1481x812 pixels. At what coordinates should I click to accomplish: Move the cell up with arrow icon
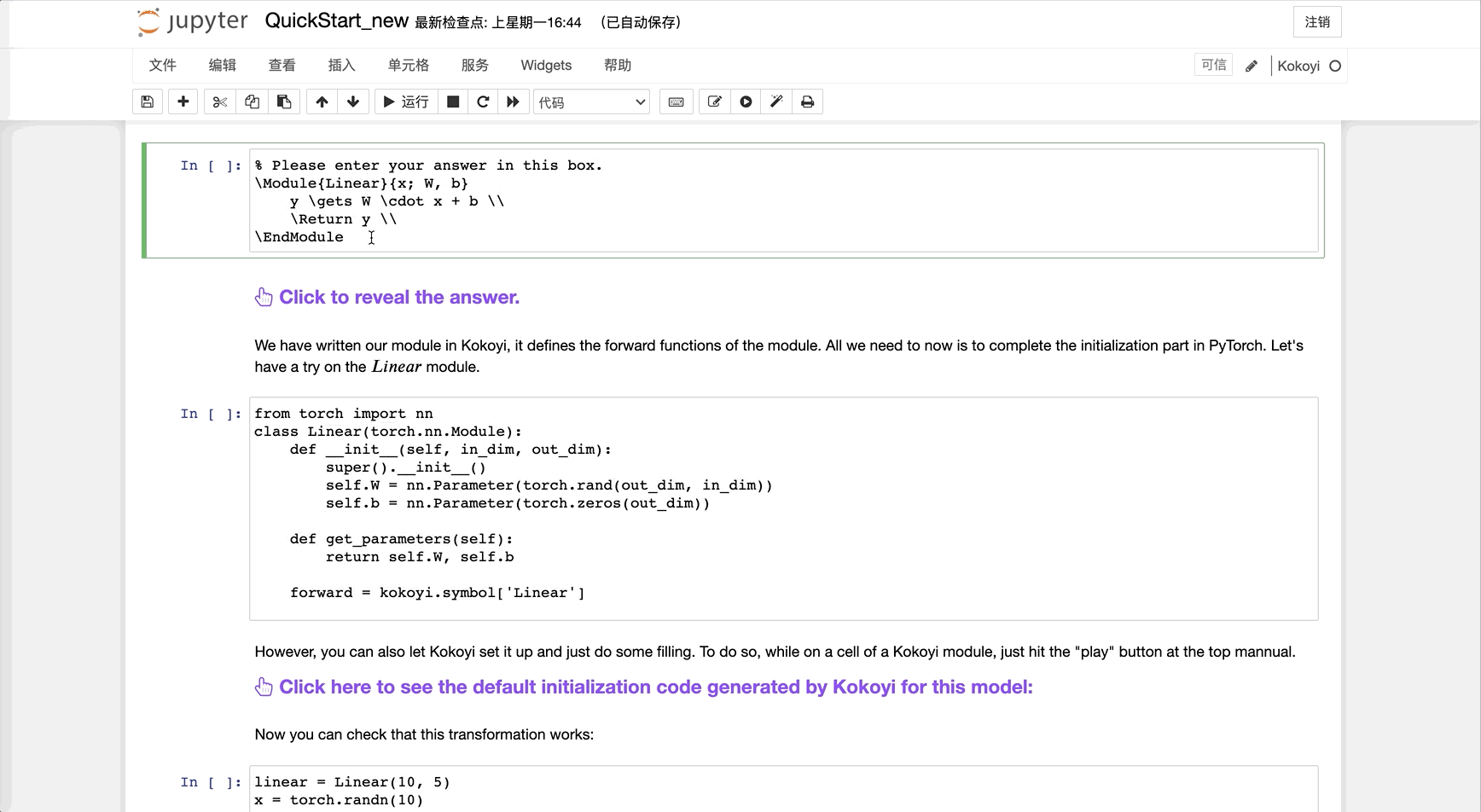tap(322, 102)
